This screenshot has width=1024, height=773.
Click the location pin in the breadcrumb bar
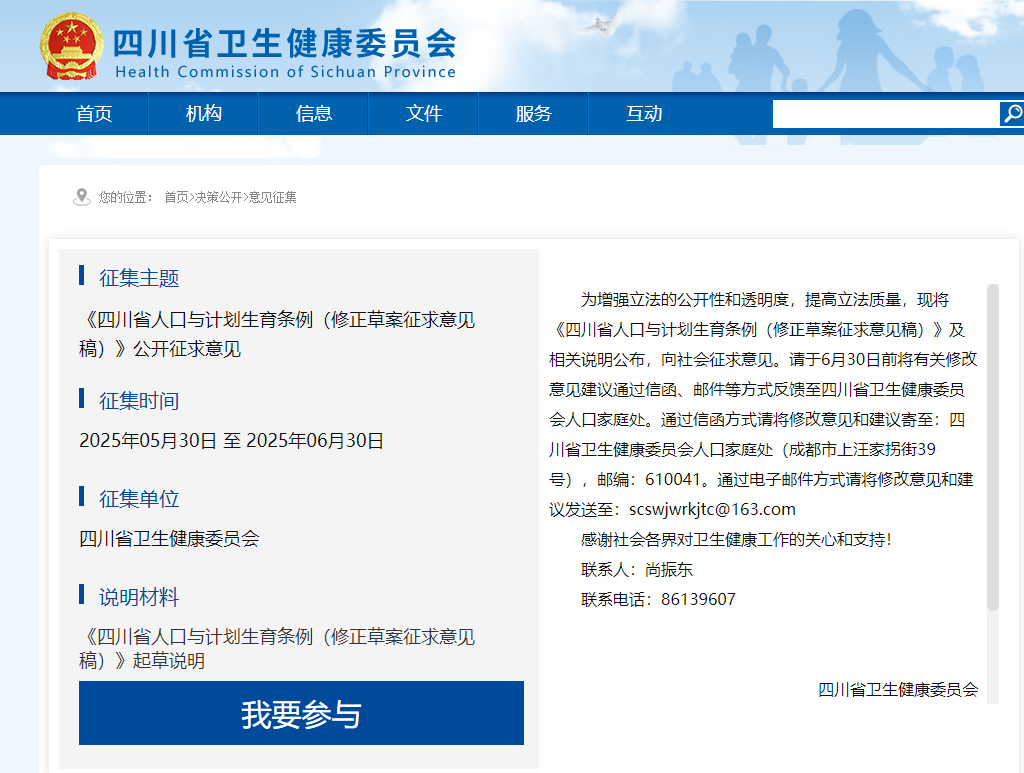(80, 197)
